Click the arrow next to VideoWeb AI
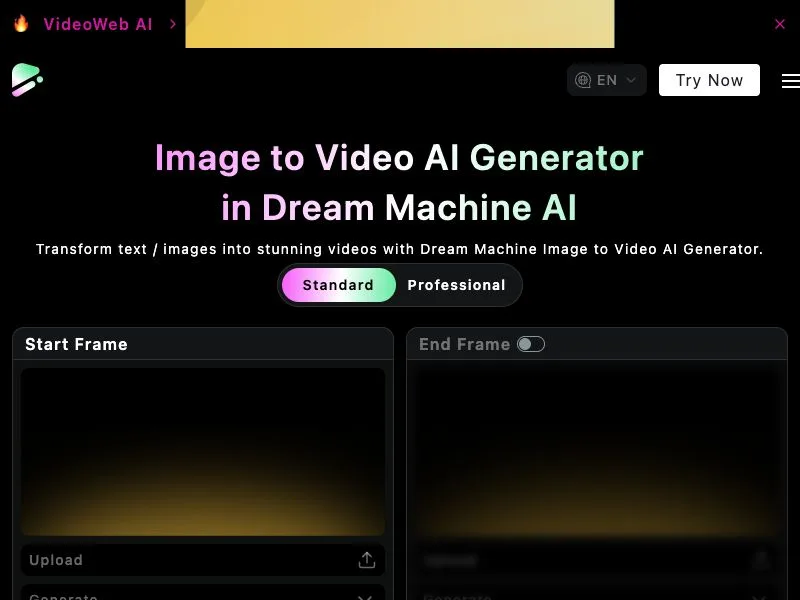This screenshot has width=800, height=600. (x=173, y=24)
